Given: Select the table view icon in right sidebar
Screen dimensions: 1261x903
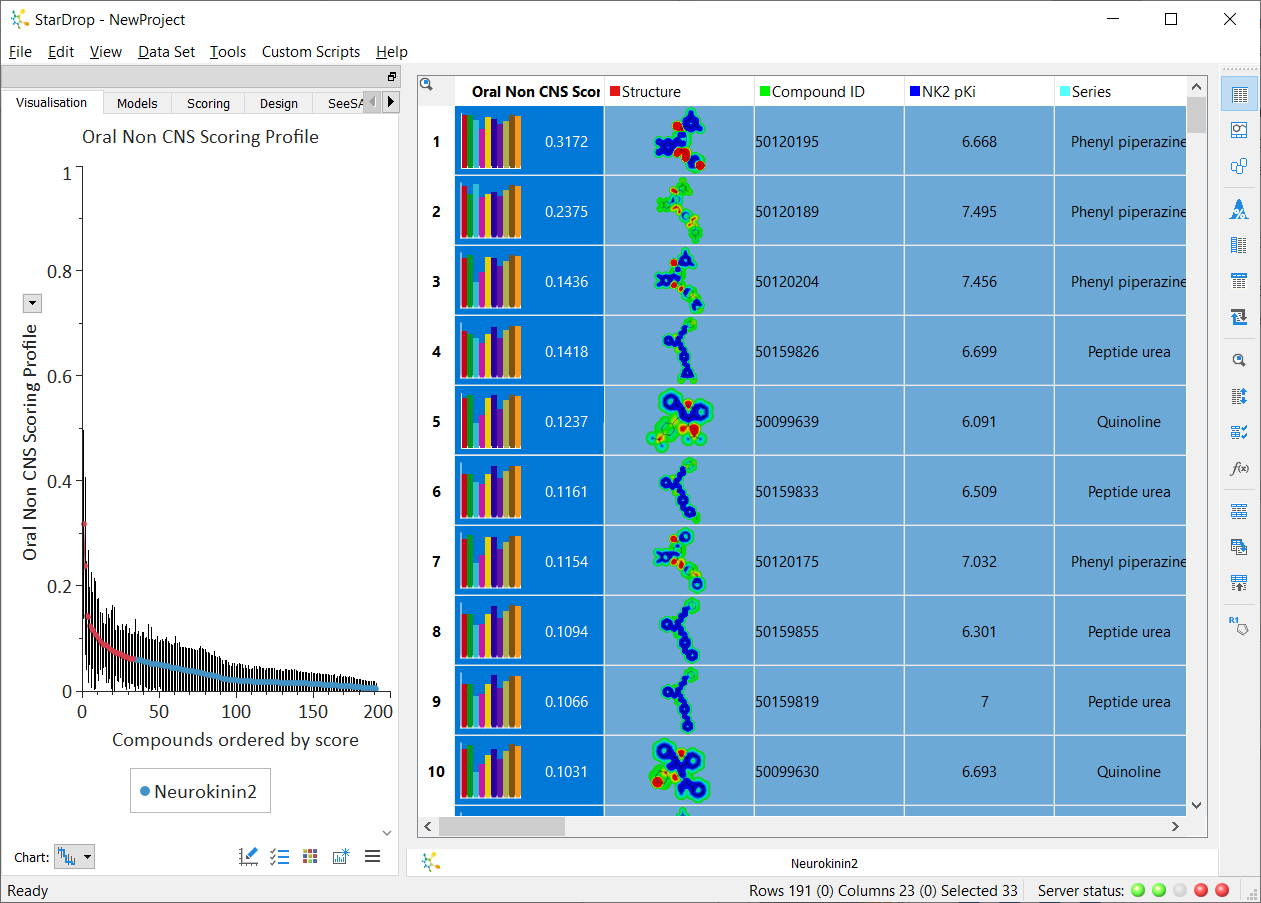Looking at the screenshot, I should click(1240, 95).
